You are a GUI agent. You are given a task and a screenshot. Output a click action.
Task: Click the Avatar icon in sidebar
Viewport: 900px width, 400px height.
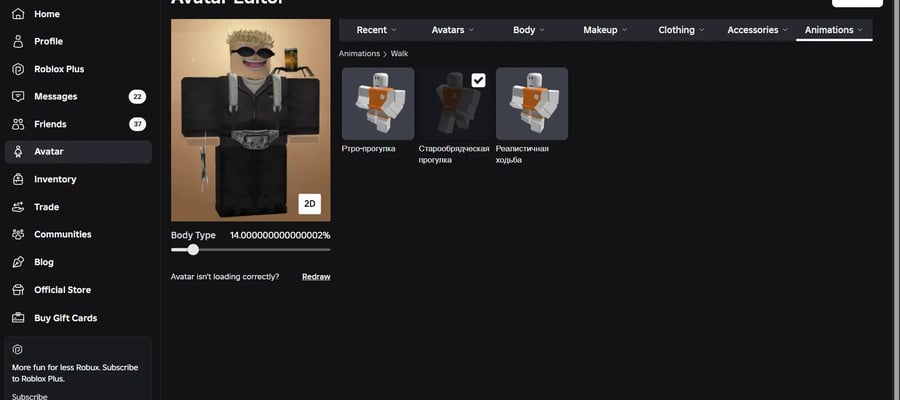coord(18,152)
